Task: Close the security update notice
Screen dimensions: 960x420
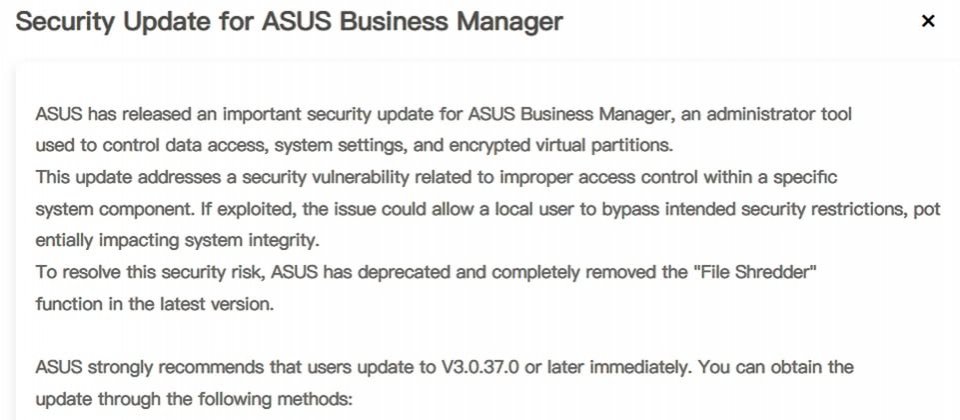Action: click(x=928, y=21)
